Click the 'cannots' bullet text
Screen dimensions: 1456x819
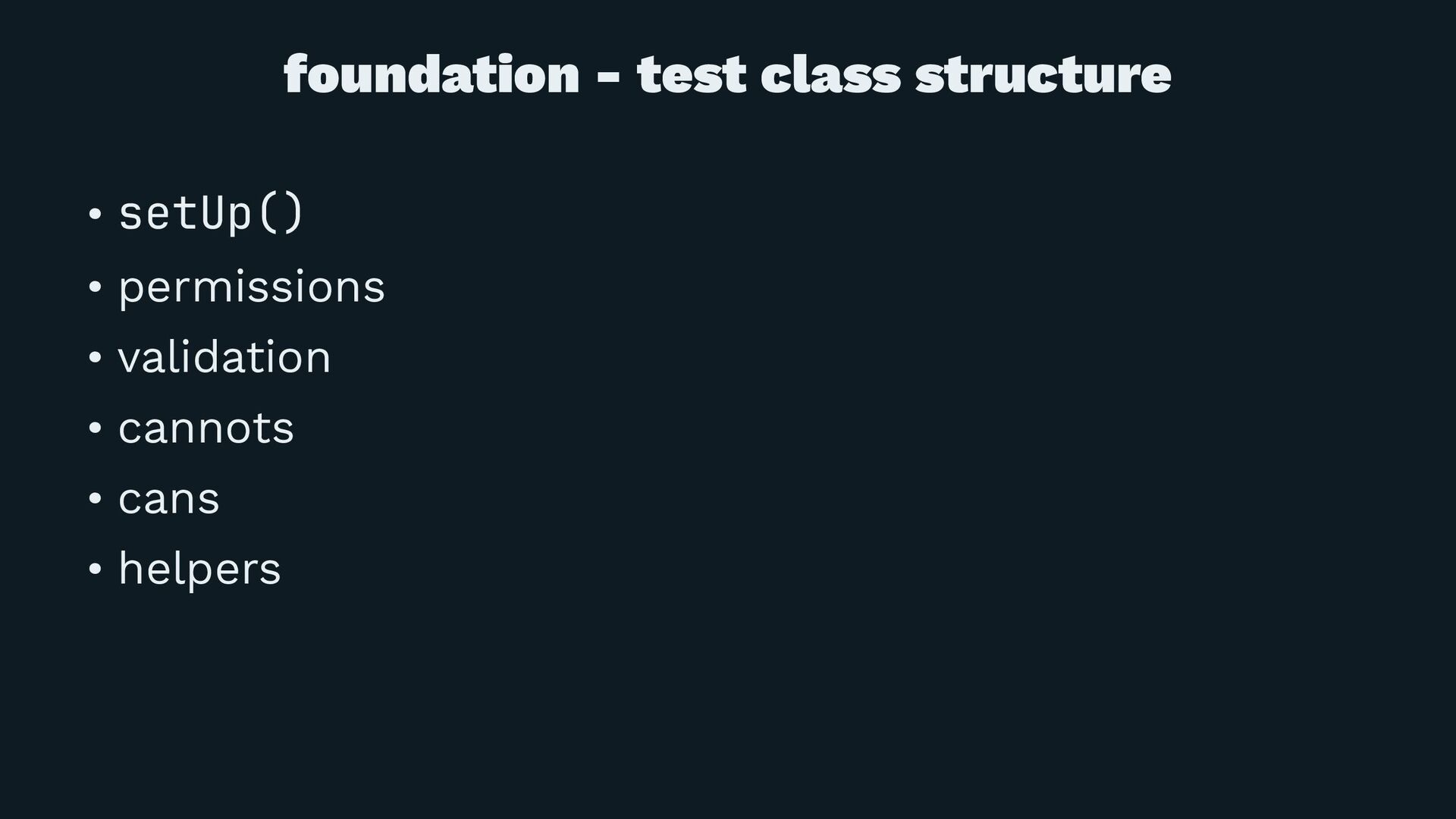click(206, 428)
